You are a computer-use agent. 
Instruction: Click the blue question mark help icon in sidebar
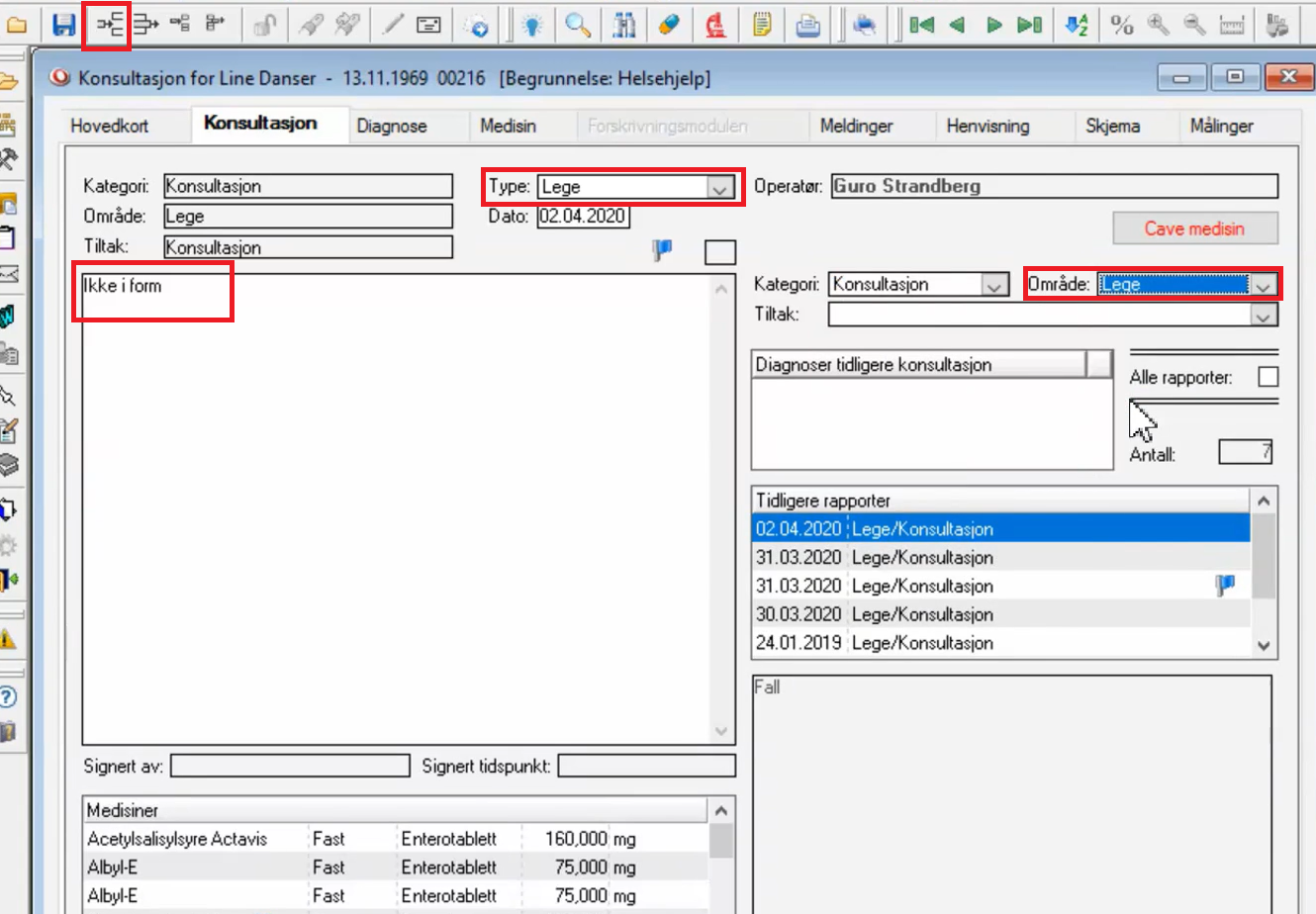[x=8, y=697]
